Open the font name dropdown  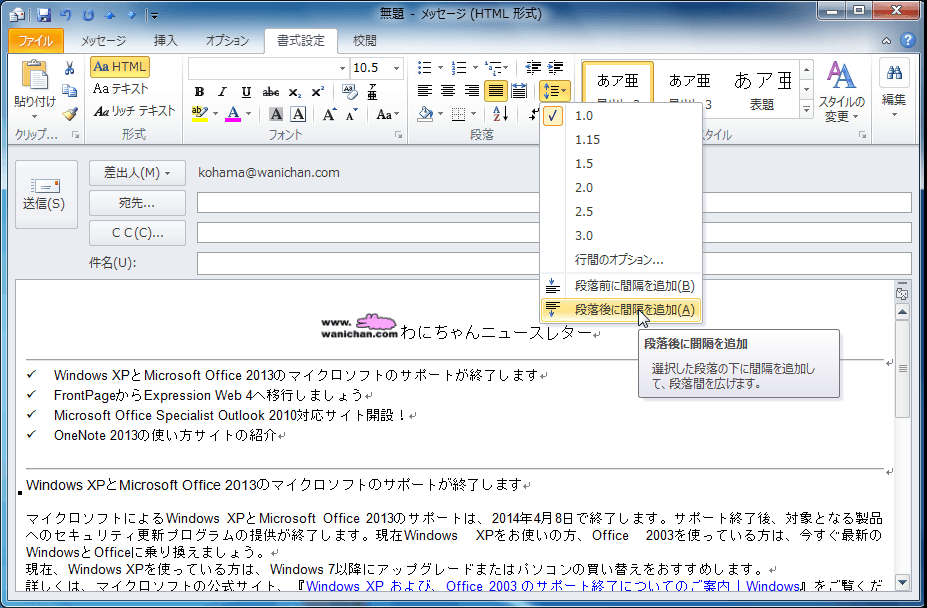point(342,69)
